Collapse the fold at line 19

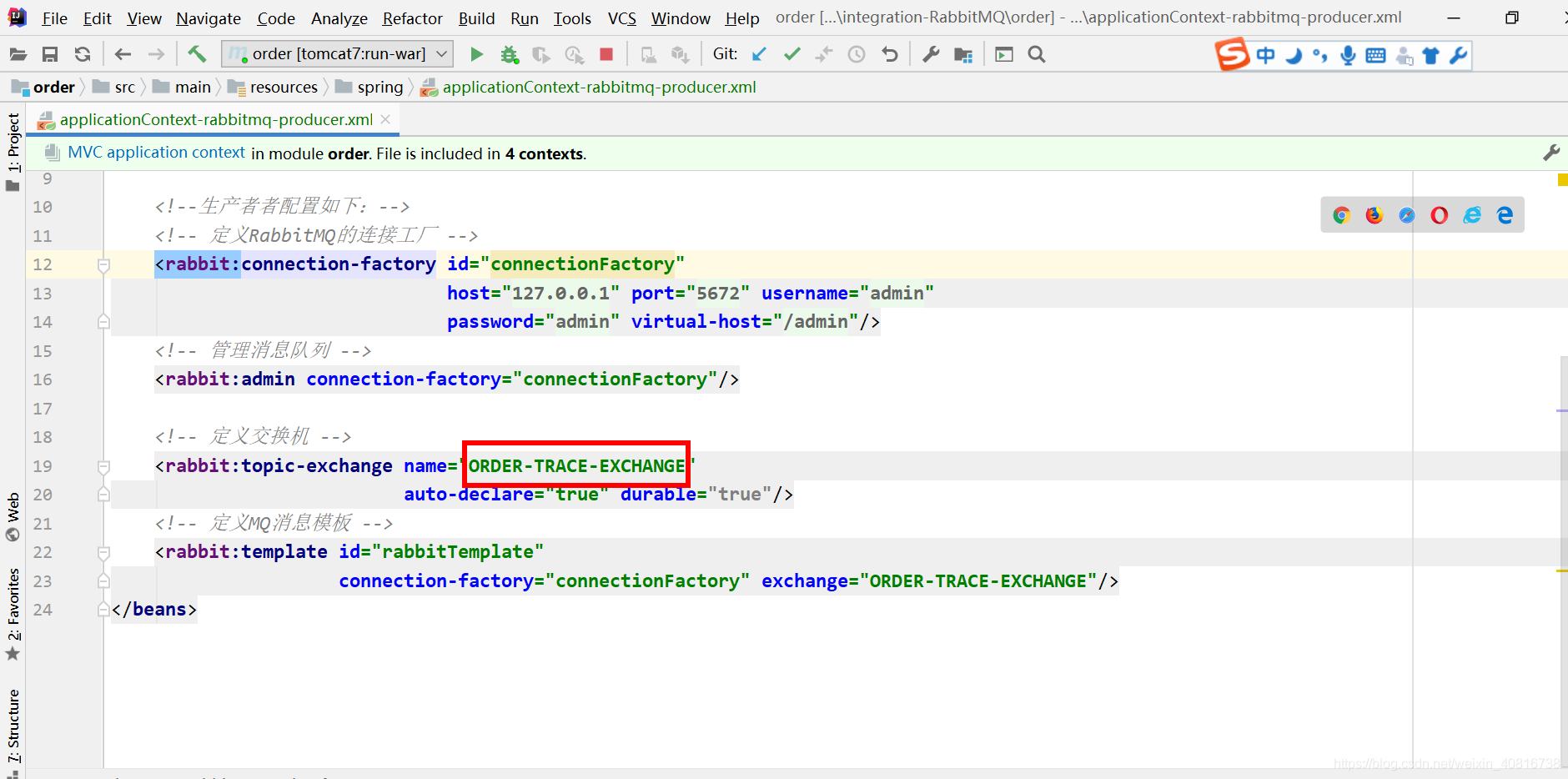(103, 467)
